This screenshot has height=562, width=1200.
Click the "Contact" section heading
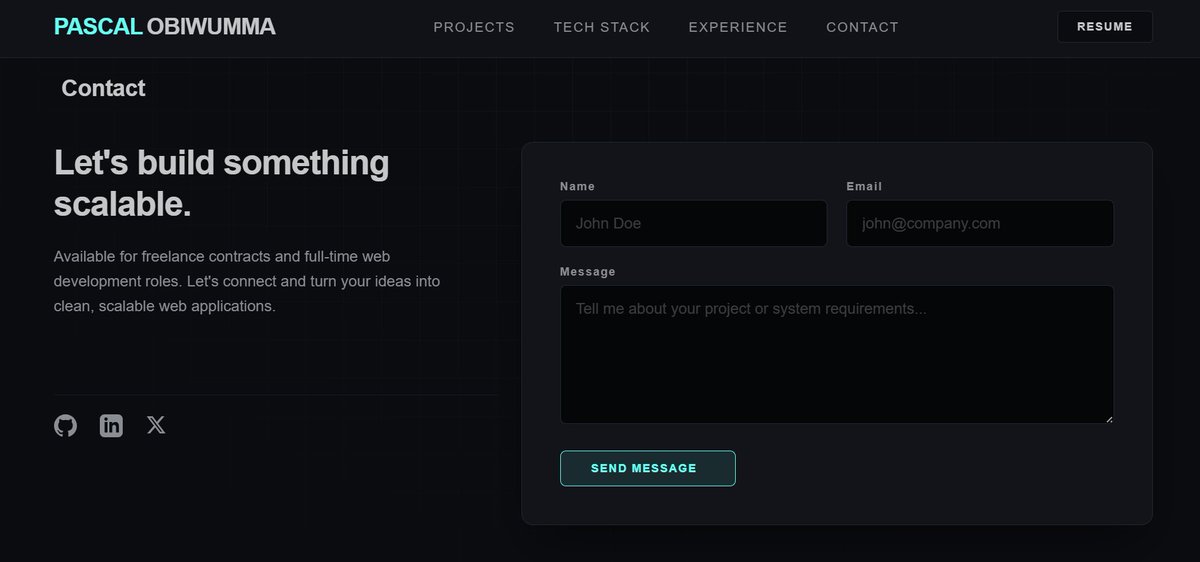[103, 88]
